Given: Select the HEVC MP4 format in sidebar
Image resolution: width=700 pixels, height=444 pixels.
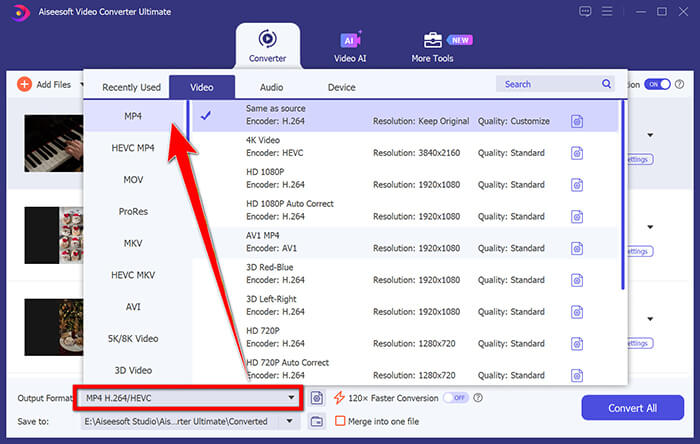Looking at the screenshot, I should (133, 148).
